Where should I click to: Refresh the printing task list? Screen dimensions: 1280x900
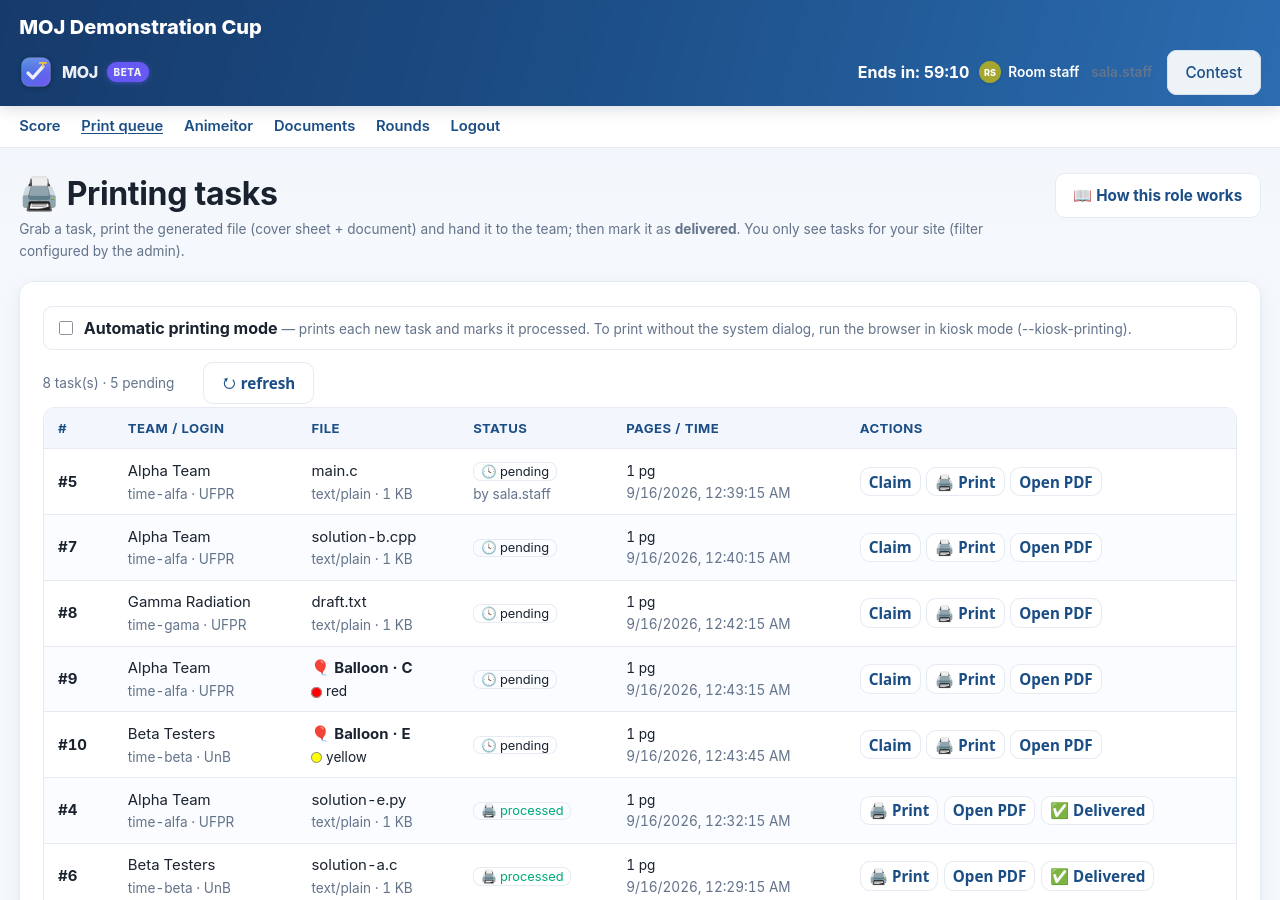[258, 383]
